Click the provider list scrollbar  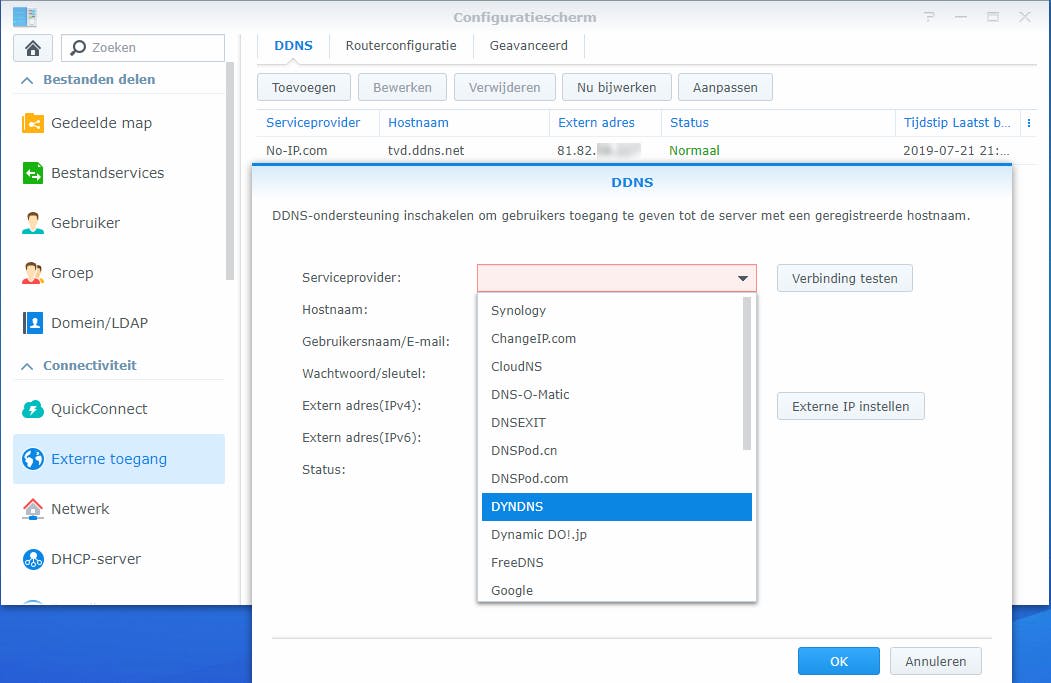(x=747, y=374)
